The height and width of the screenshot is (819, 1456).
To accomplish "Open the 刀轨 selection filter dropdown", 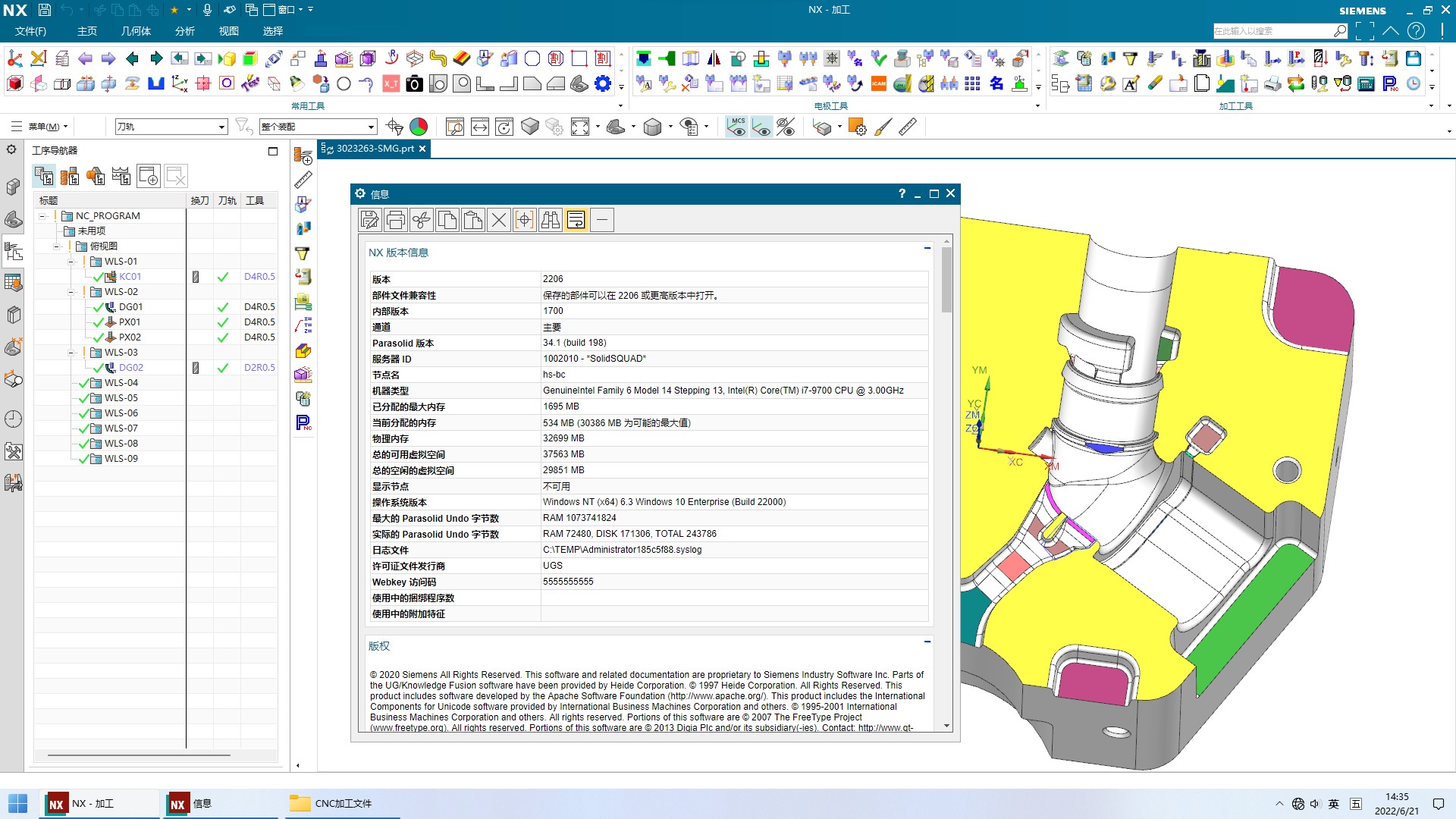I will (x=171, y=127).
